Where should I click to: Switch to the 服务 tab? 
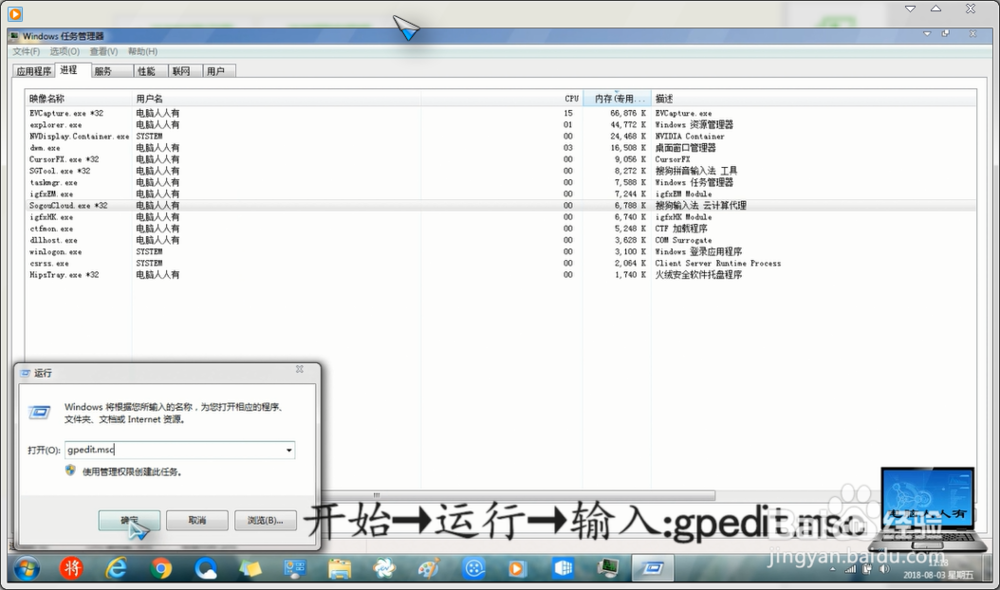pyautogui.click(x=112, y=71)
